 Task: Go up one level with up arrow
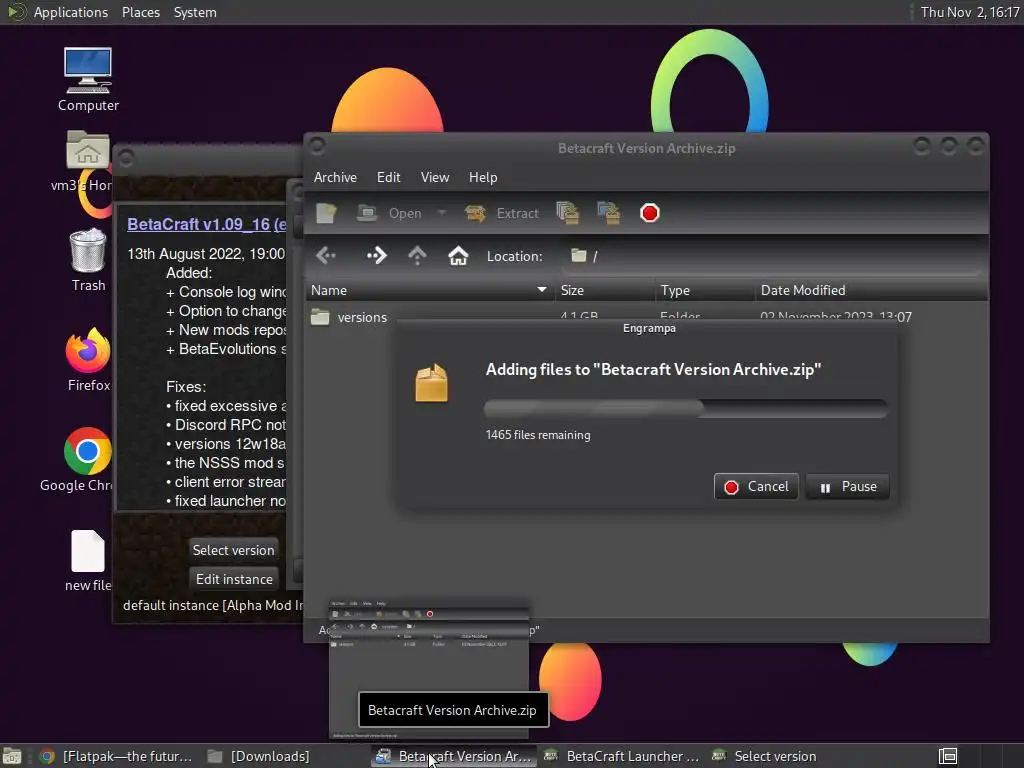pos(417,255)
